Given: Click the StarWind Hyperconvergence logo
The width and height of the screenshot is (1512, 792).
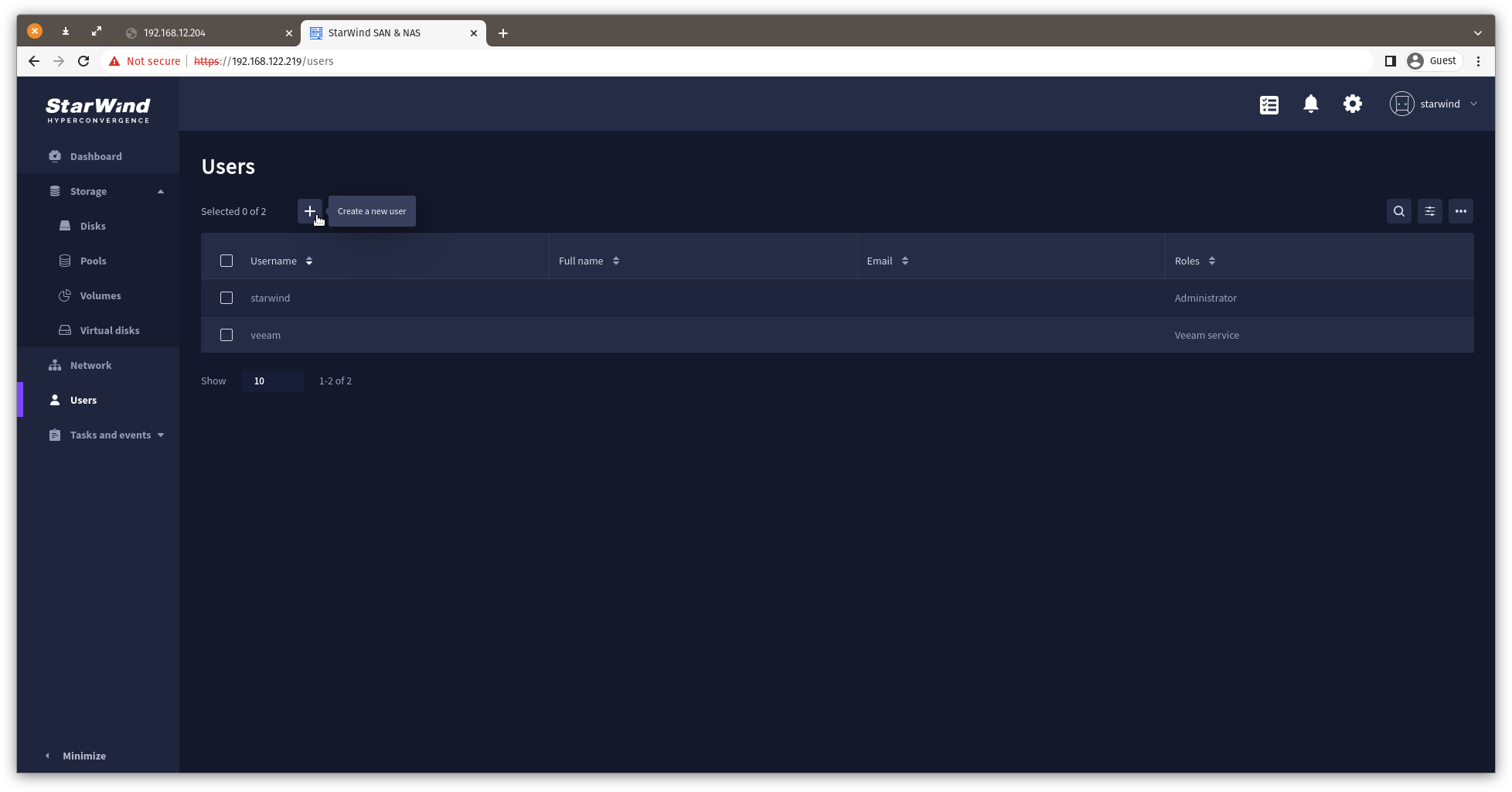Looking at the screenshot, I should pos(98,110).
